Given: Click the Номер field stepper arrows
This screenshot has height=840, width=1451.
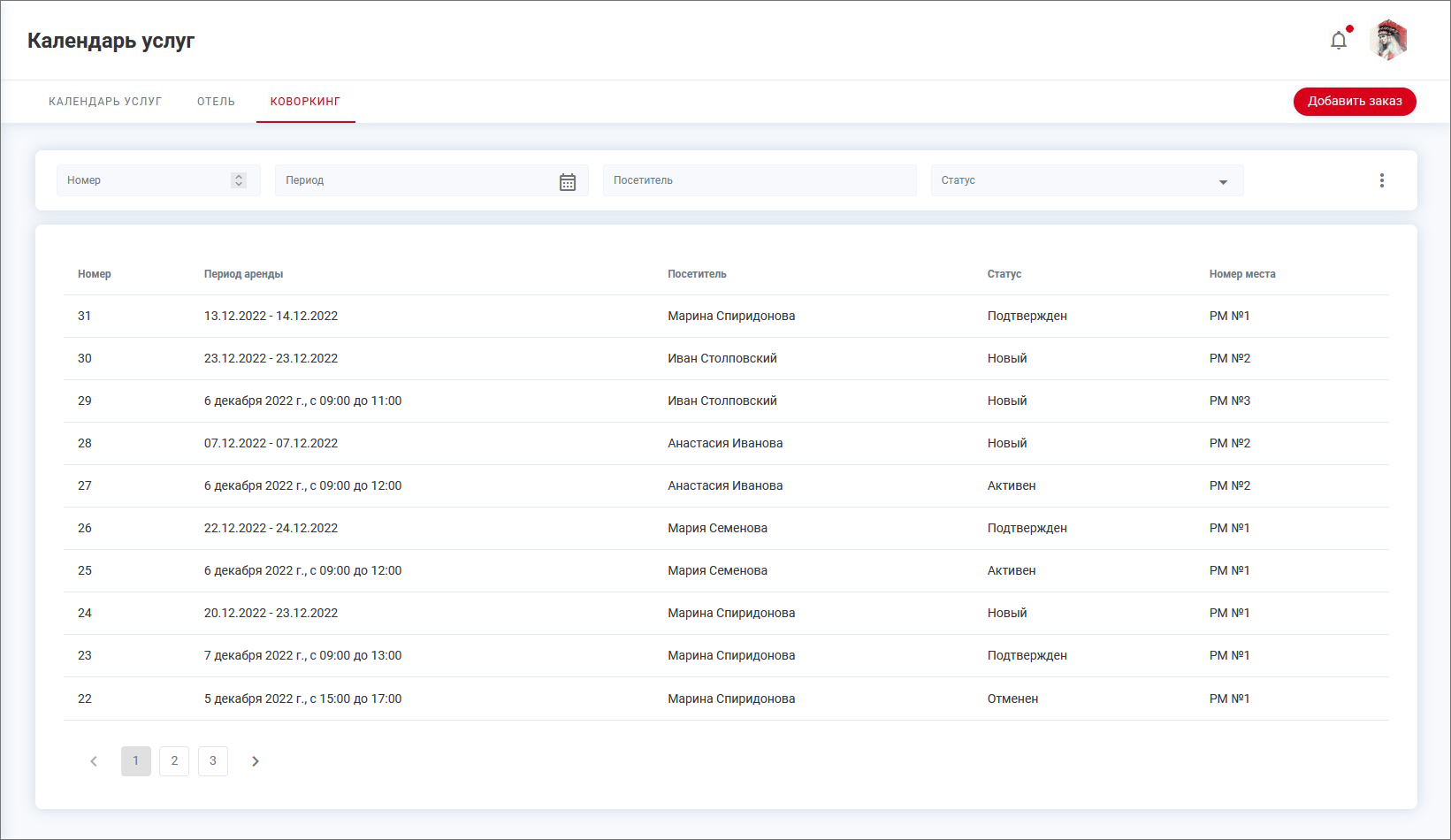Looking at the screenshot, I should click(238, 180).
